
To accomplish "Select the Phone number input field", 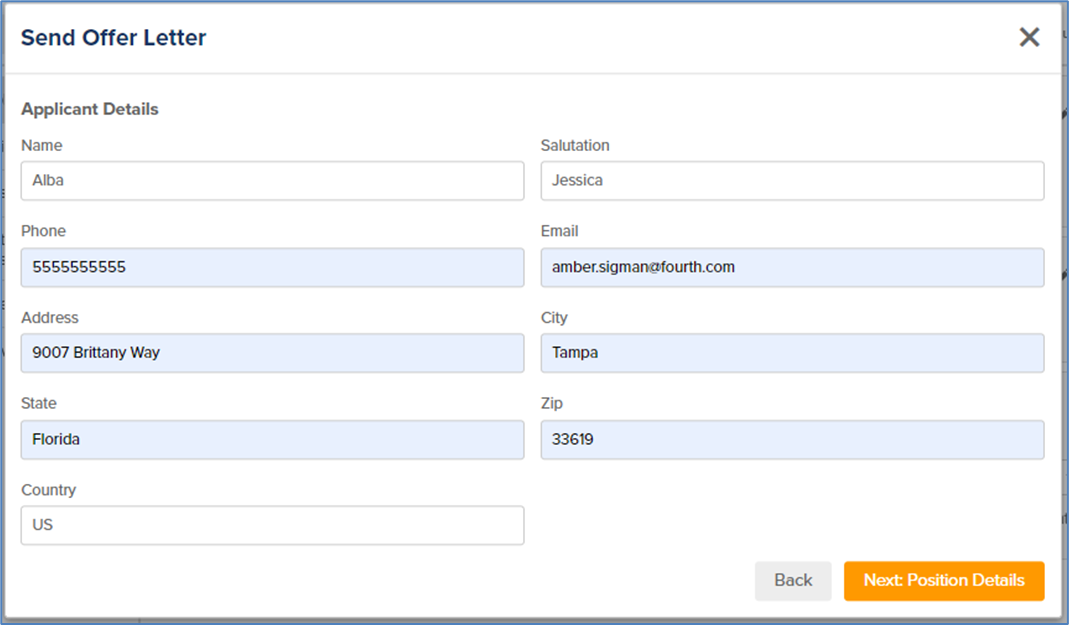I will pyautogui.click(x=273, y=267).
